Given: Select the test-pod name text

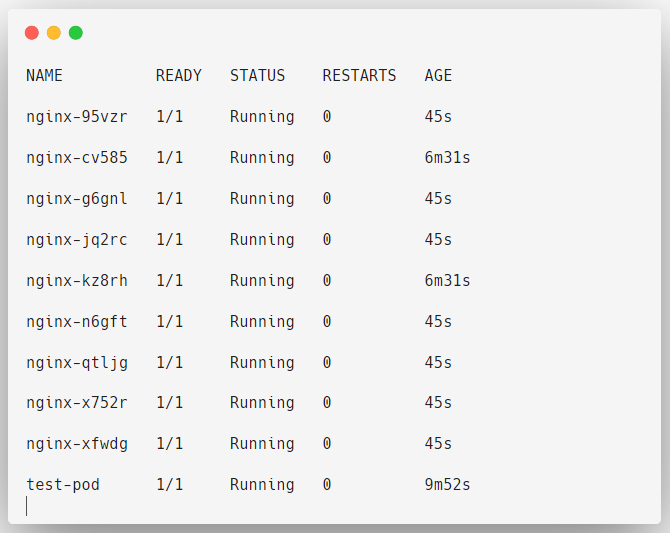Looking at the screenshot, I should pyautogui.click(x=63, y=485).
